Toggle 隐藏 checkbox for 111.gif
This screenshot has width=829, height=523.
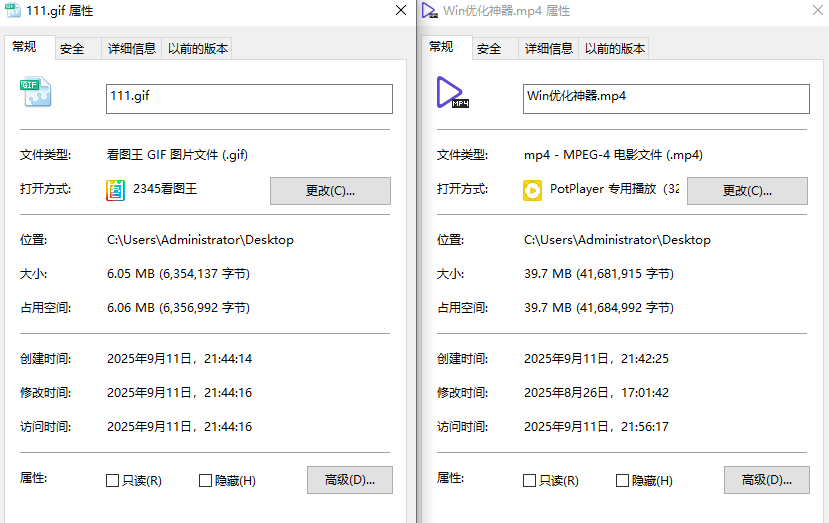(206, 481)
